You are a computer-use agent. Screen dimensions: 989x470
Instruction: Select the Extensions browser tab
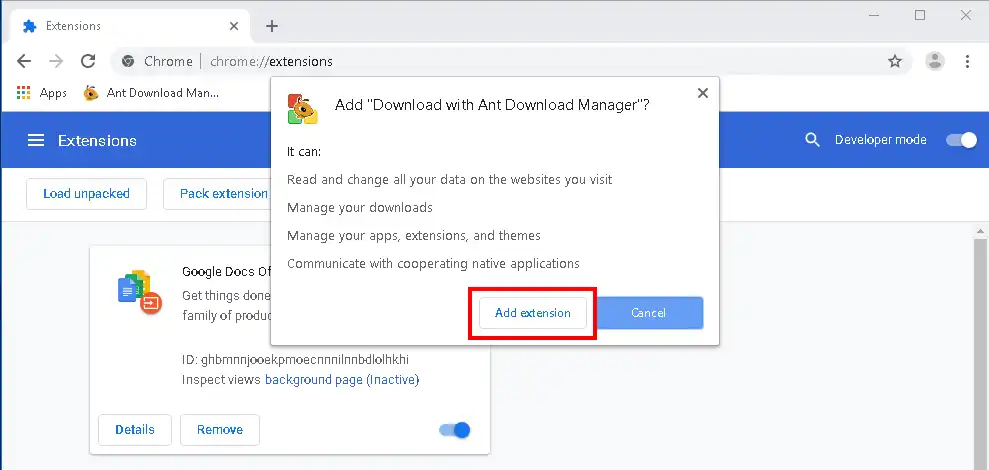131,26
